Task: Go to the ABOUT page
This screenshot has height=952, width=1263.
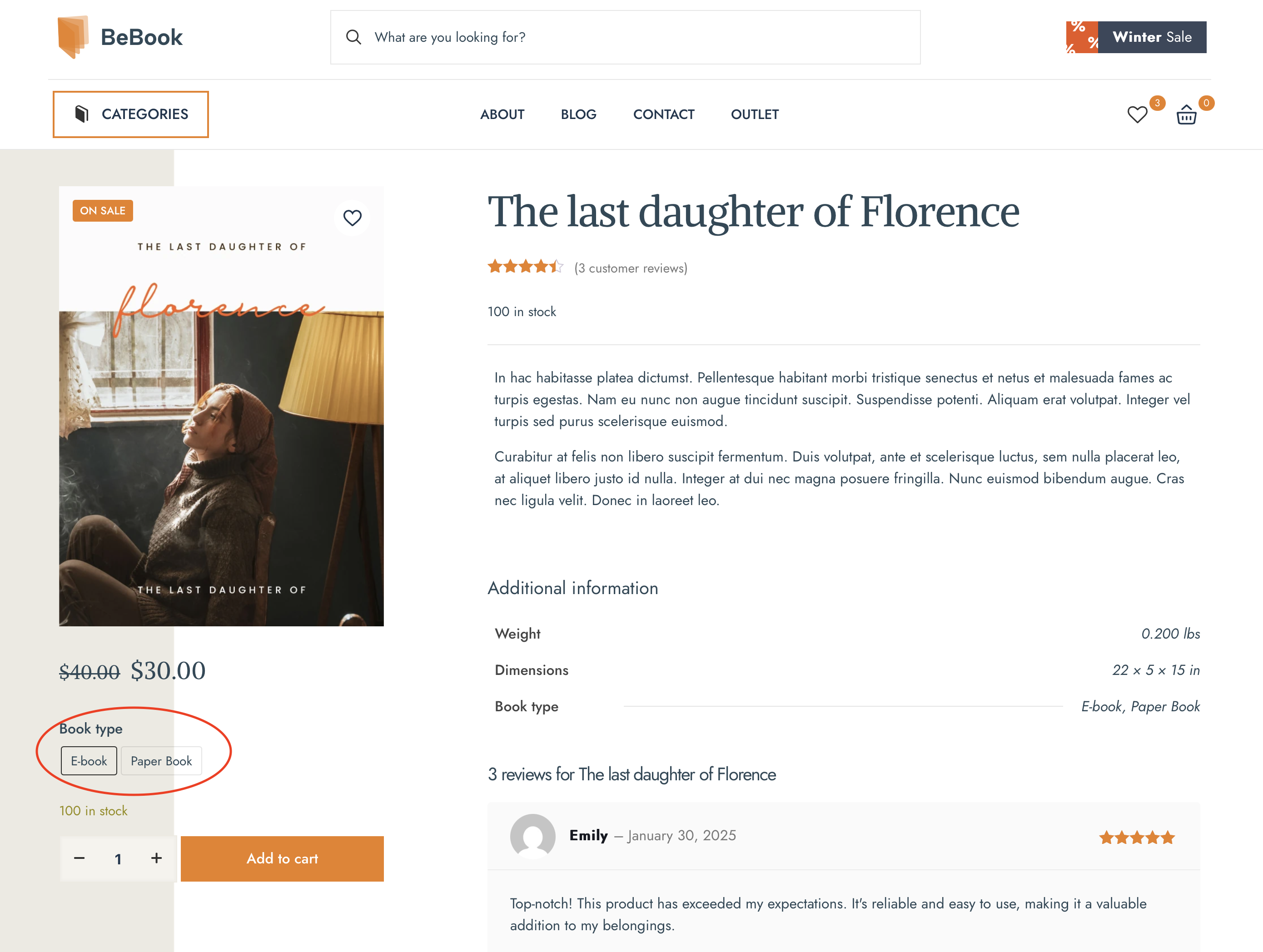Action: 502,115
